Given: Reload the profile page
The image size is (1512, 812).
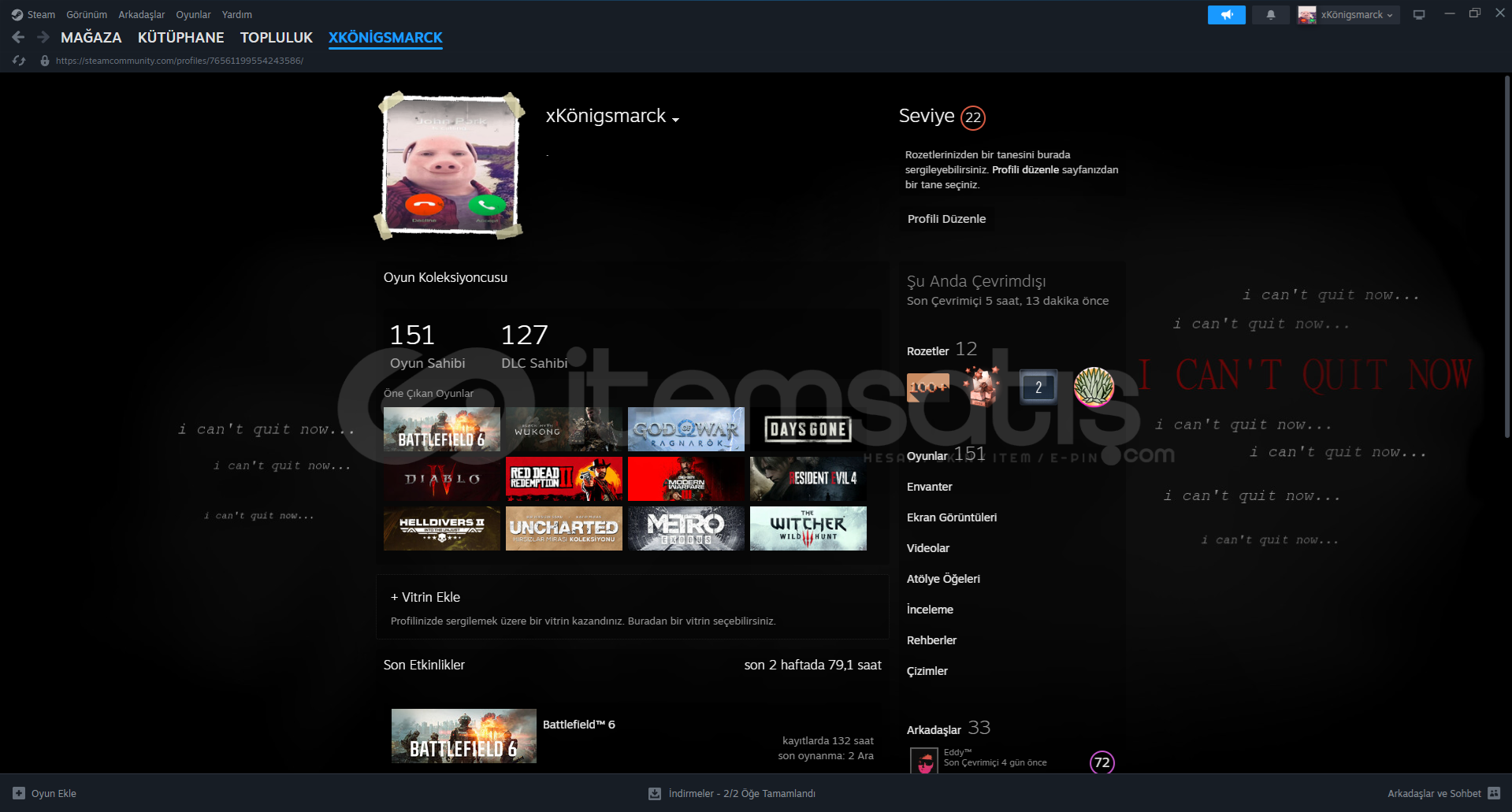Looking at the screenshot, I should tap(19, 61).
